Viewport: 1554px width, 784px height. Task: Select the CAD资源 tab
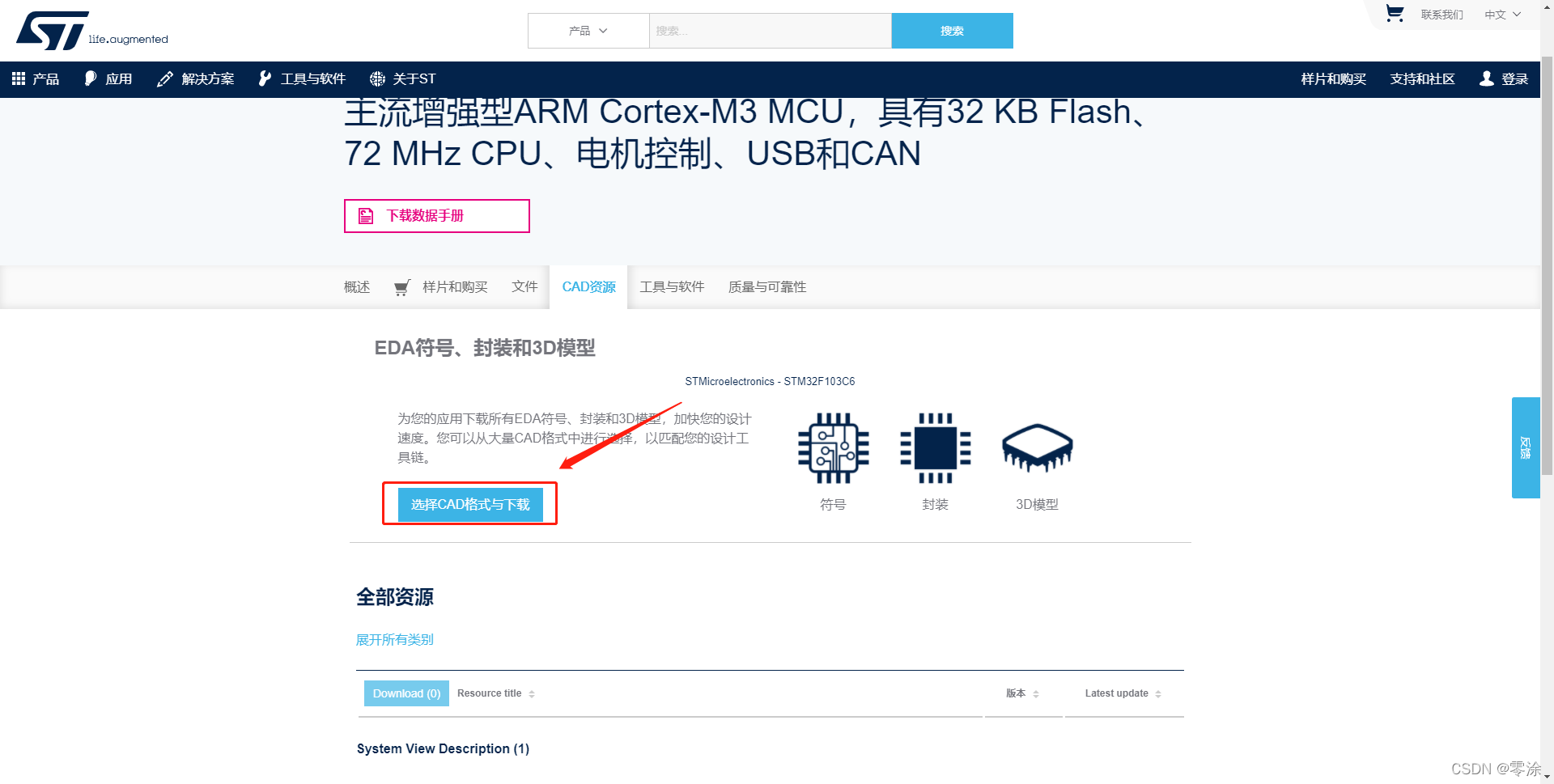[x=588, y=287]
